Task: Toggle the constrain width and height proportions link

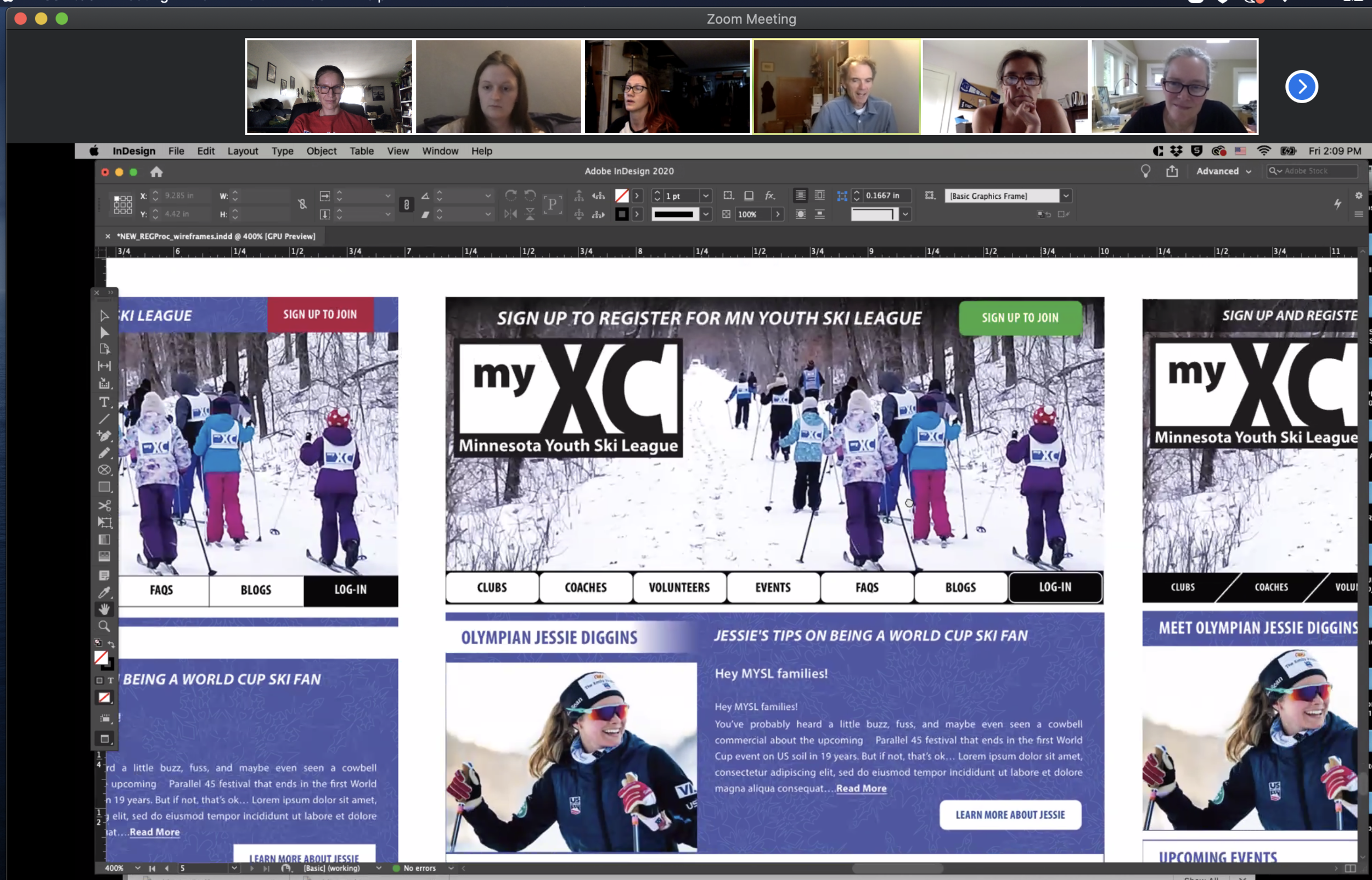Action: (x=302, y=204)
